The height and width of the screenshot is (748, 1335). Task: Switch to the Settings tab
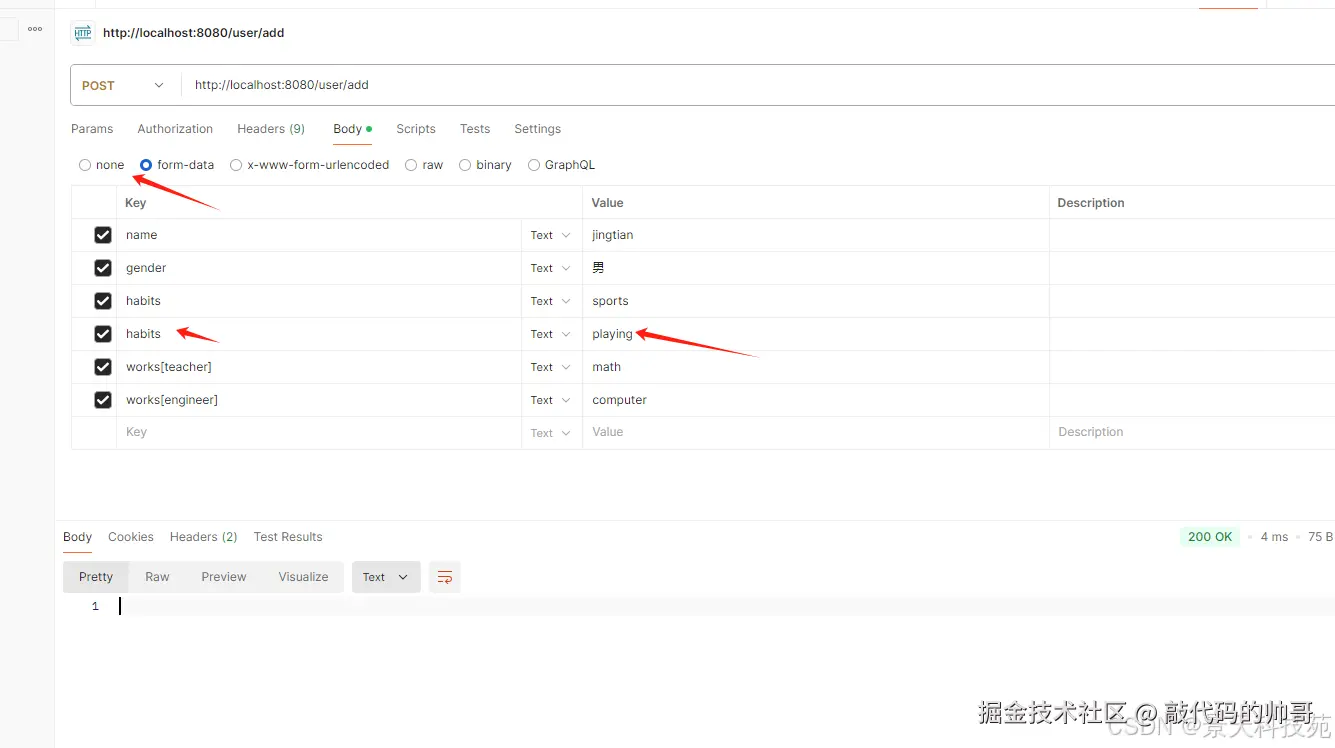click(x=538, y=129)
